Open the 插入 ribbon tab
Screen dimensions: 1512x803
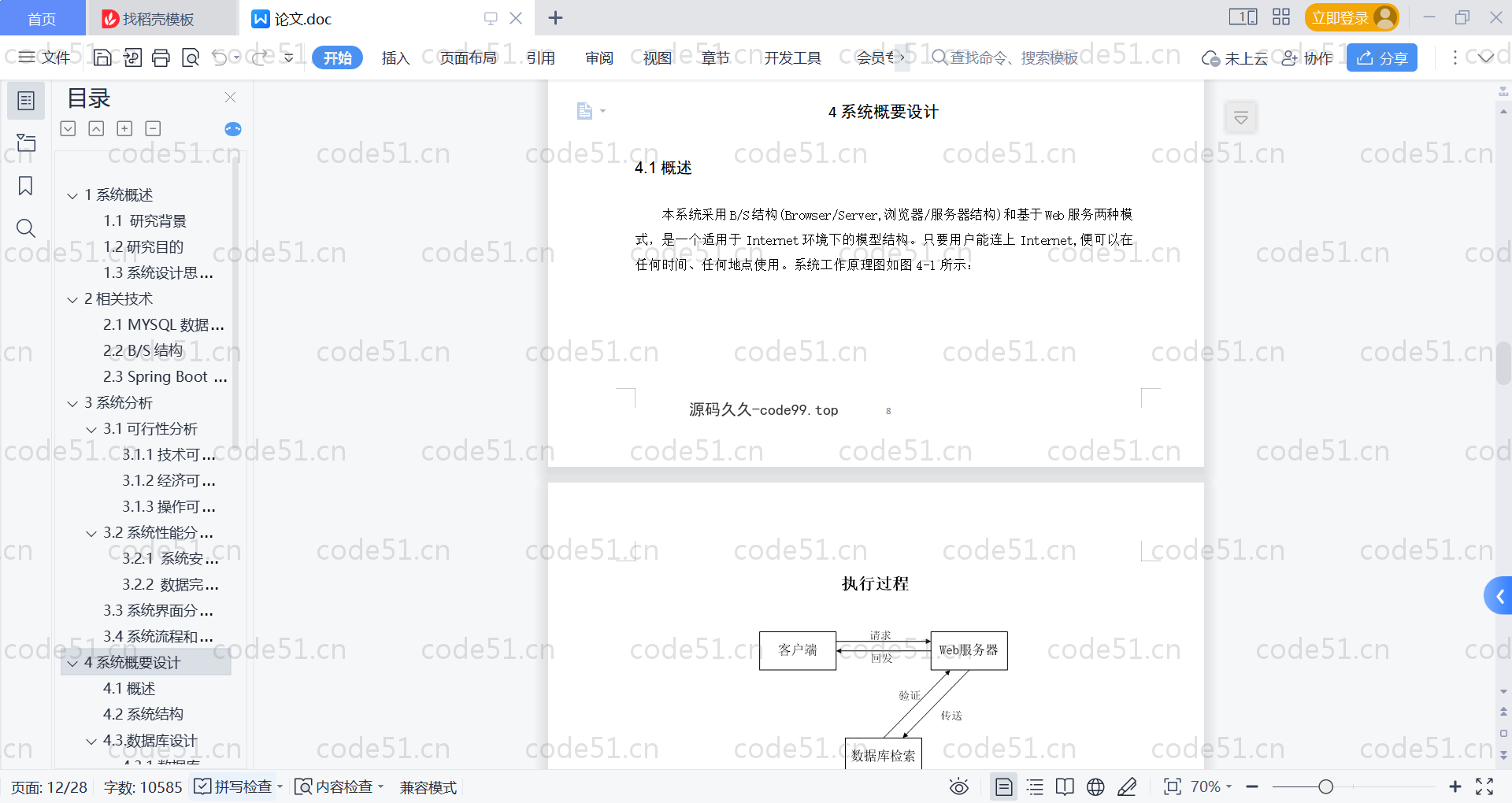[395, 57]
